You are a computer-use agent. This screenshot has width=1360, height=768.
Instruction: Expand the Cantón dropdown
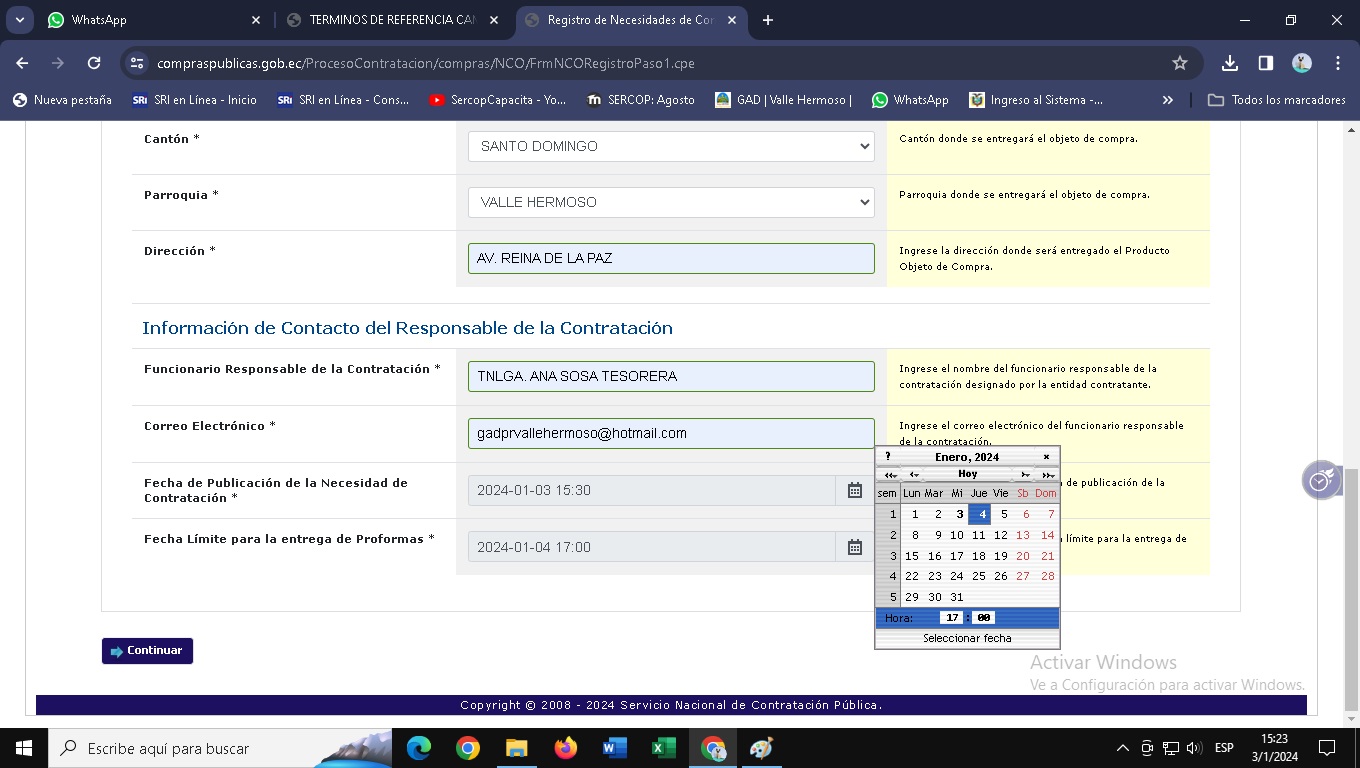point(671,146)
